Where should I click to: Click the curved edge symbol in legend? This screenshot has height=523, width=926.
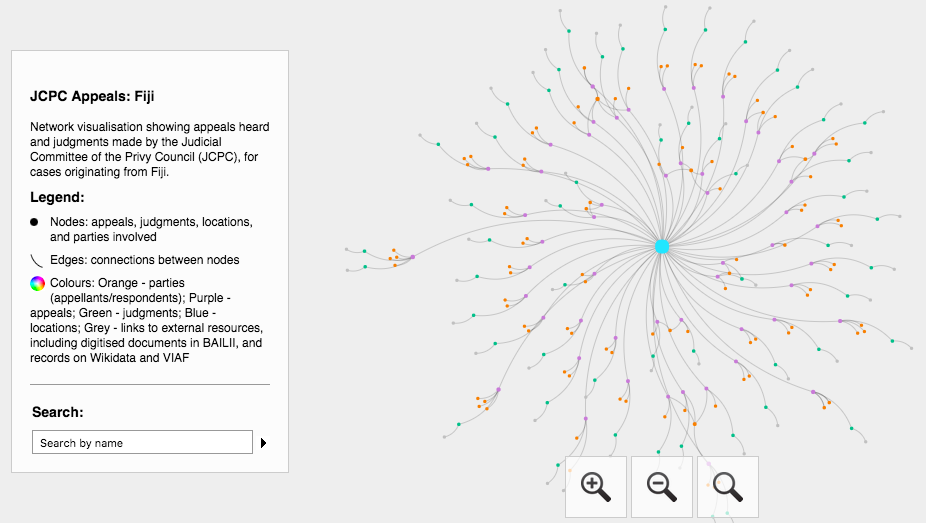36,259
